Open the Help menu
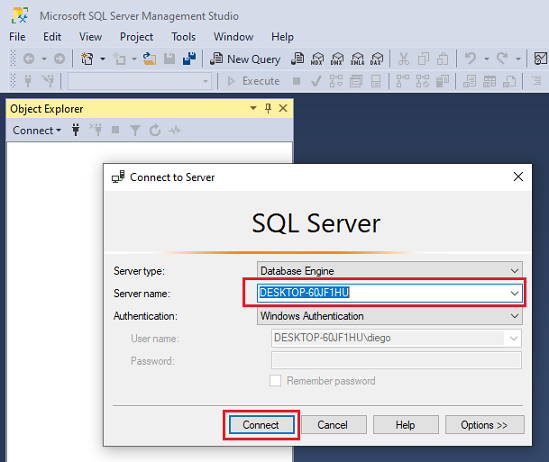549x462 pixels. [x=282, y=37]
